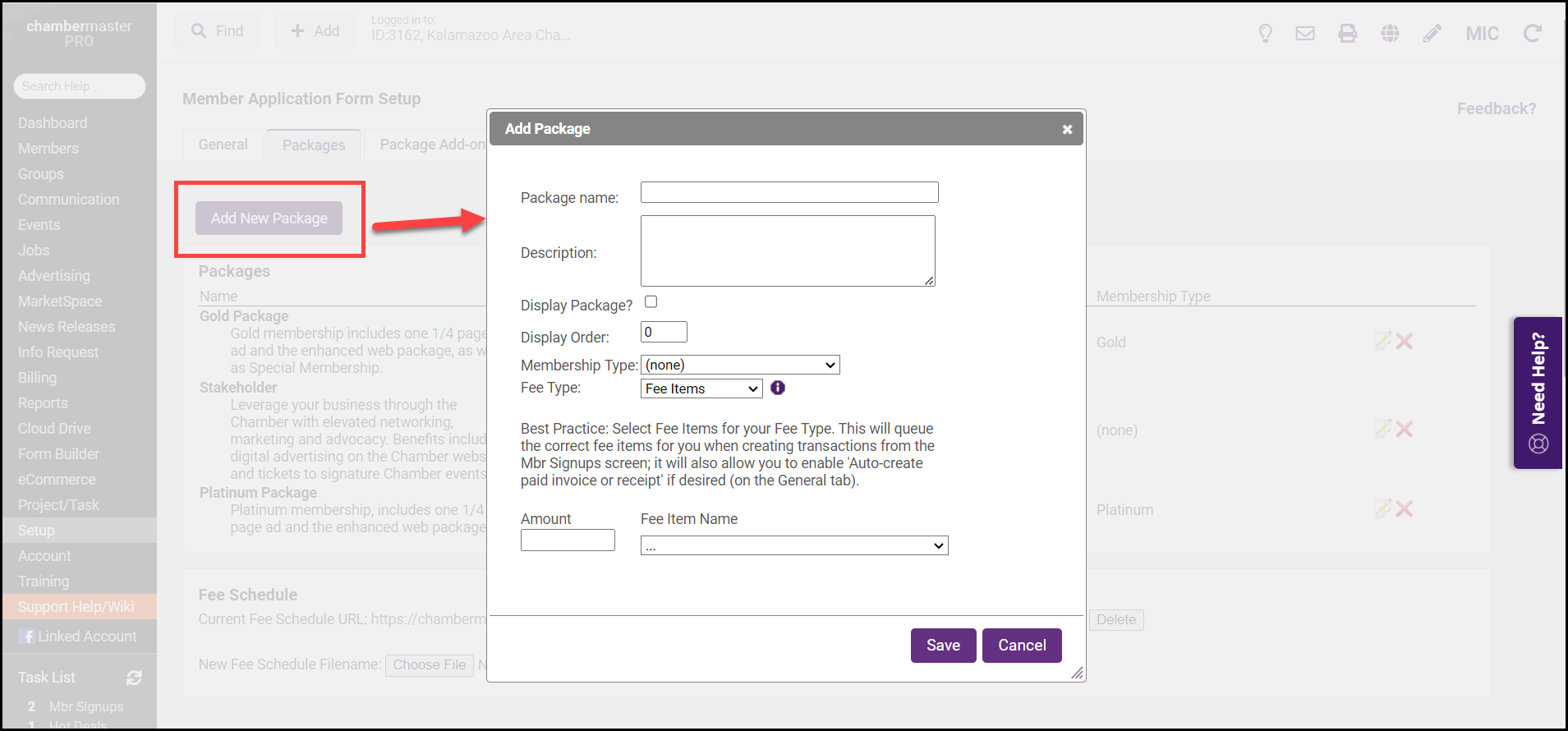
Task: Close the Add Package dialog with X
Action: pos(1067,130)
